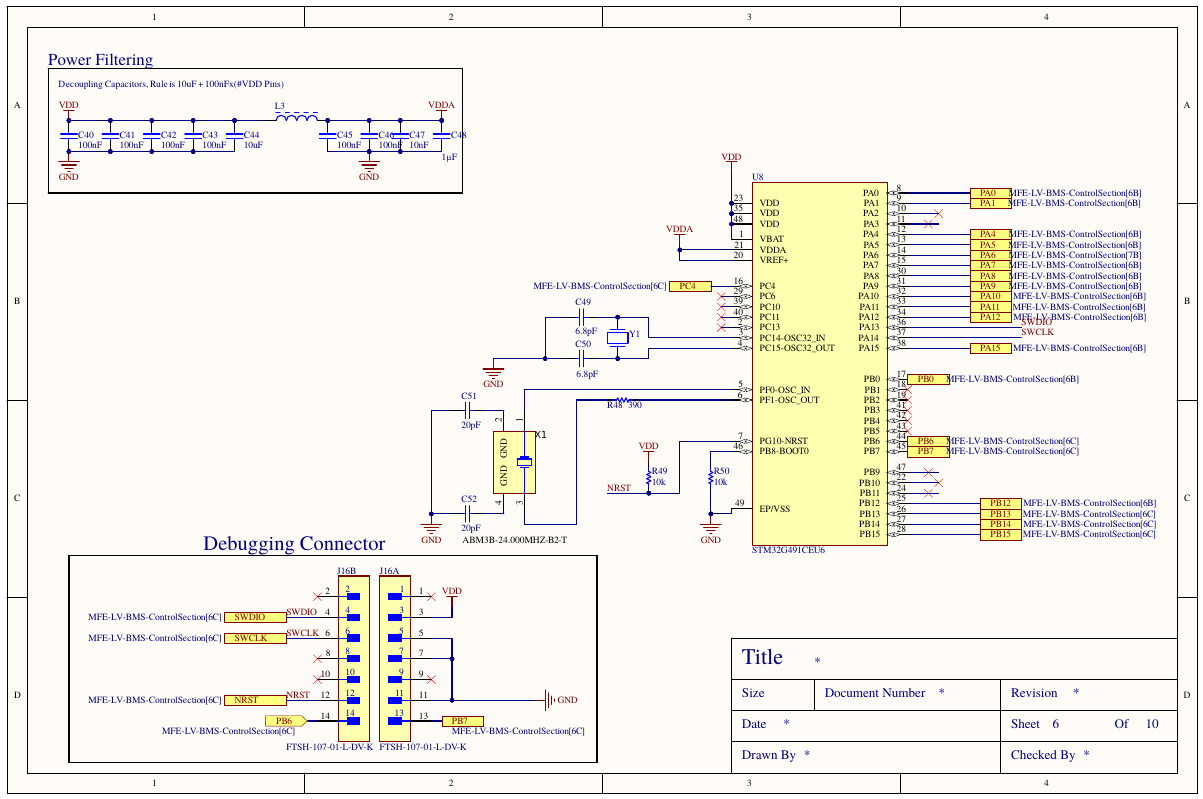
Task: Click the PC15-OSC32_OUT pin label on U8
Action: [796, 348]
